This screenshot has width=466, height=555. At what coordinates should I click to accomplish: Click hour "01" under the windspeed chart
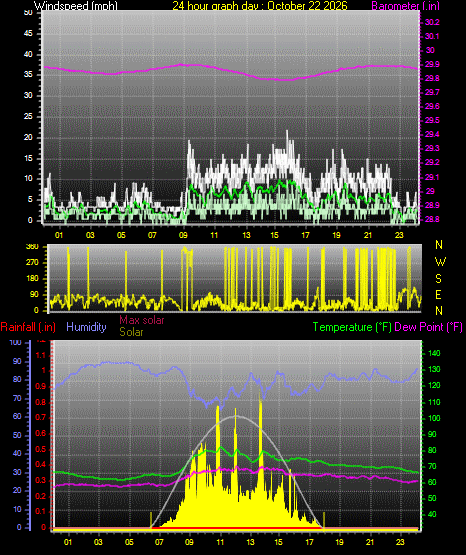[x=59, y=235]
